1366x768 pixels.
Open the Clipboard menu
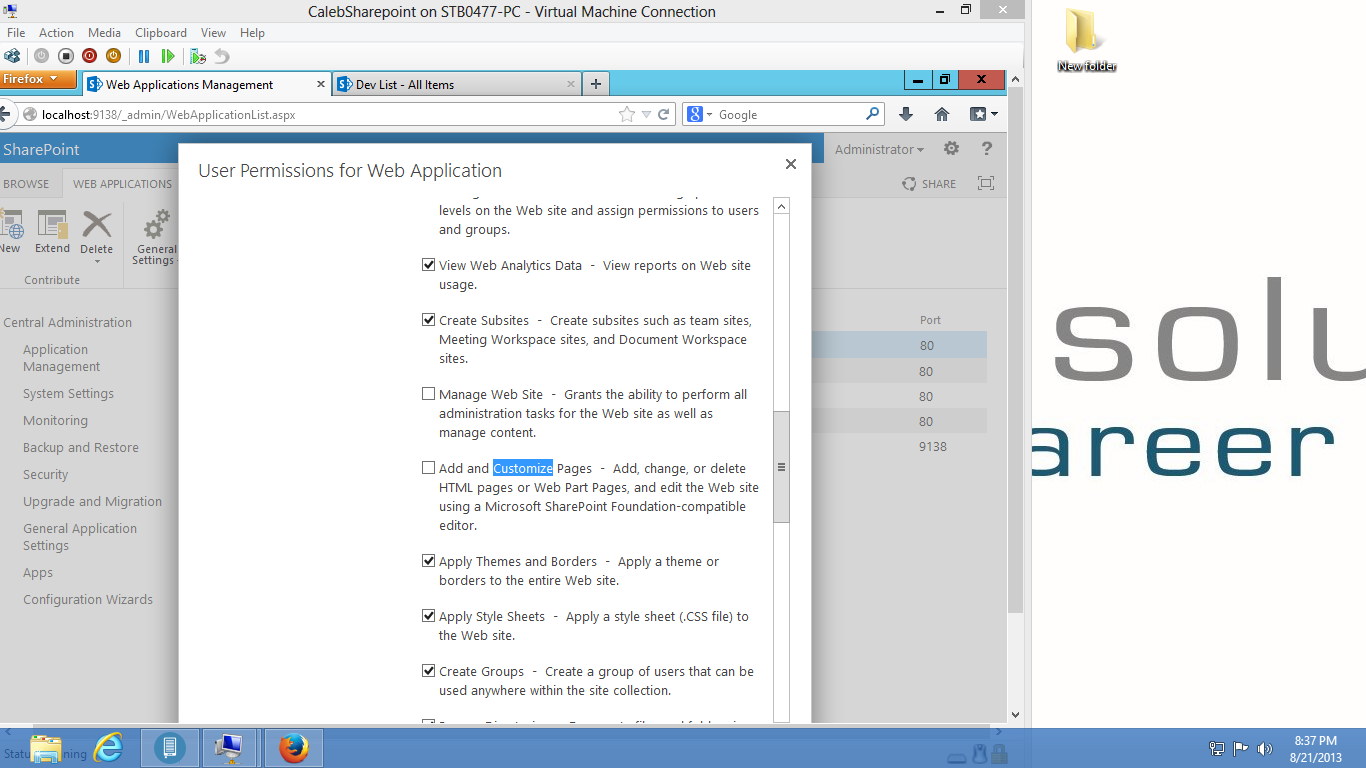(160, 33)
